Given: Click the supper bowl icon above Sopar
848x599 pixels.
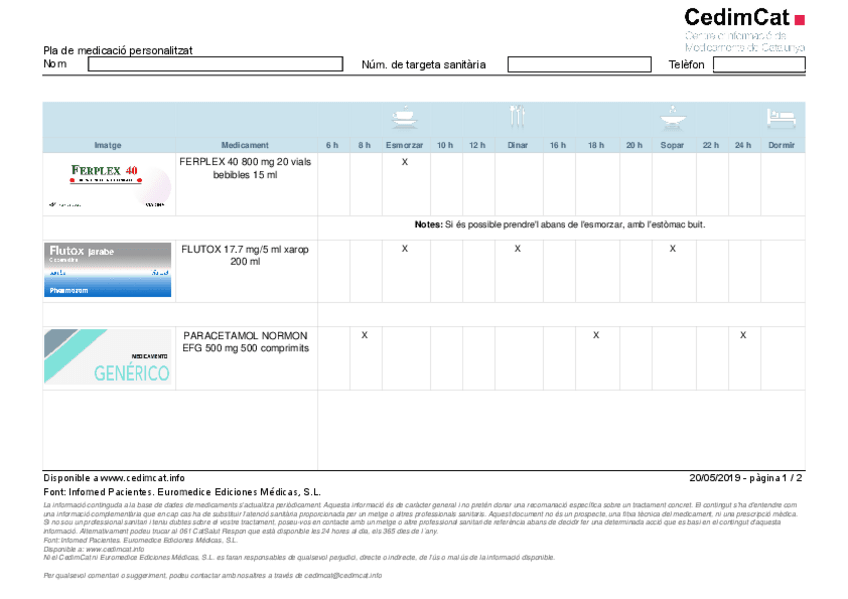Looking at the screenshot, I should pyautogui.click(x=672, y=117).
